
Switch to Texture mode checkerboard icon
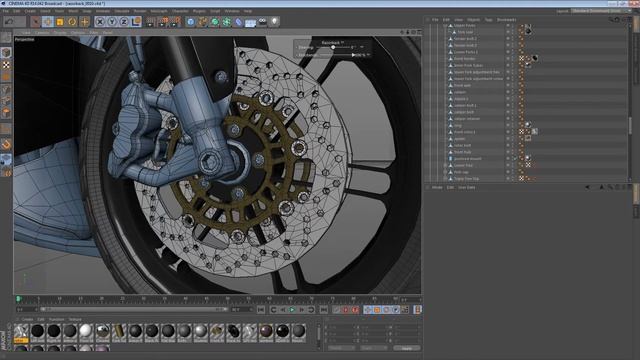pos(6,65)
